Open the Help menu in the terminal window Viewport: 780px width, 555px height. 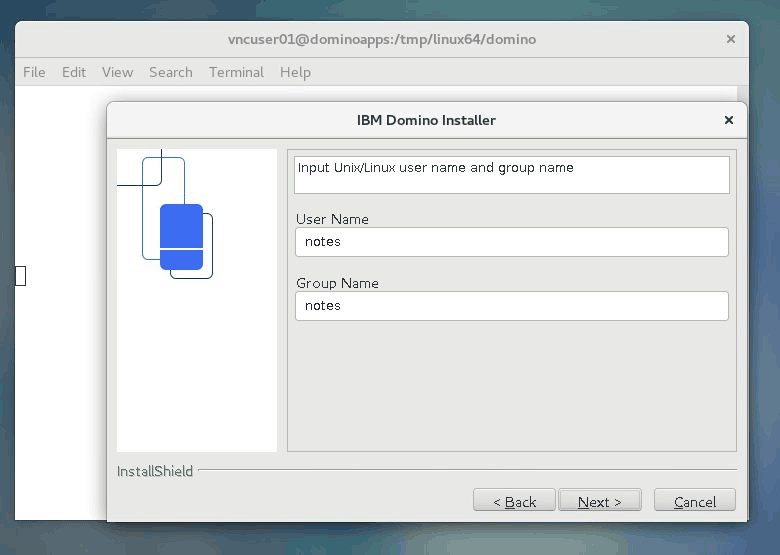[x=295, y=72]
